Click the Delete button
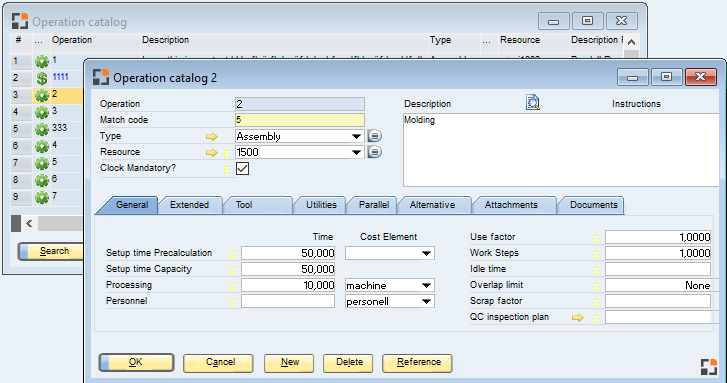The height and width of the screenshot is (383, 727). [348, 363]
